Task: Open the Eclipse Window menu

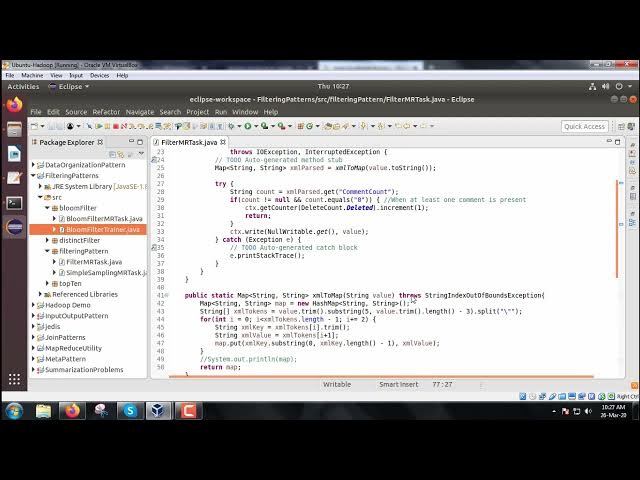Action: tap(245, 112)
